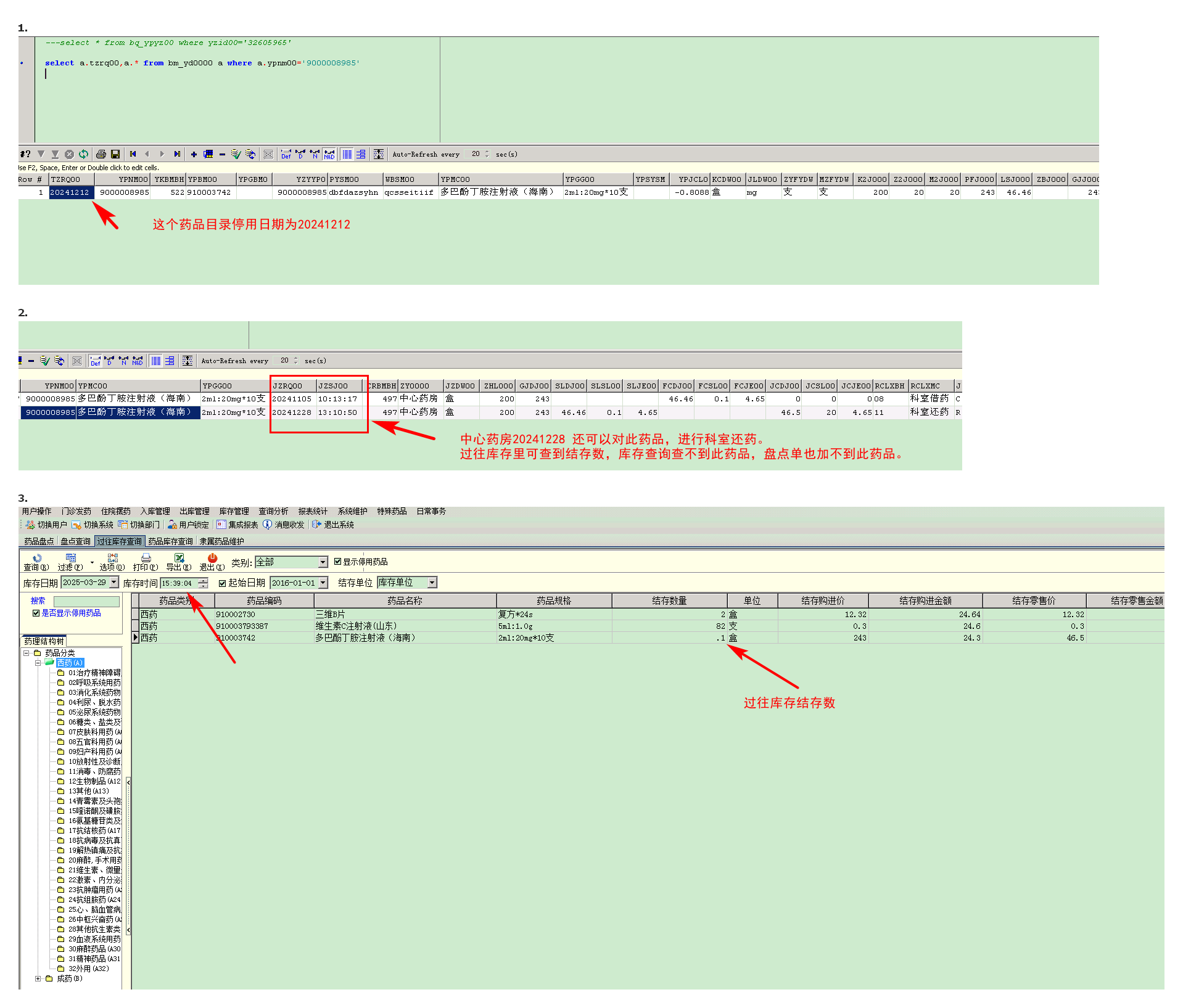Screen dimensions: 1183x1008
Task: Click the post-changes checkmark icon in second grid toolbar
Action: click(44, 361)
